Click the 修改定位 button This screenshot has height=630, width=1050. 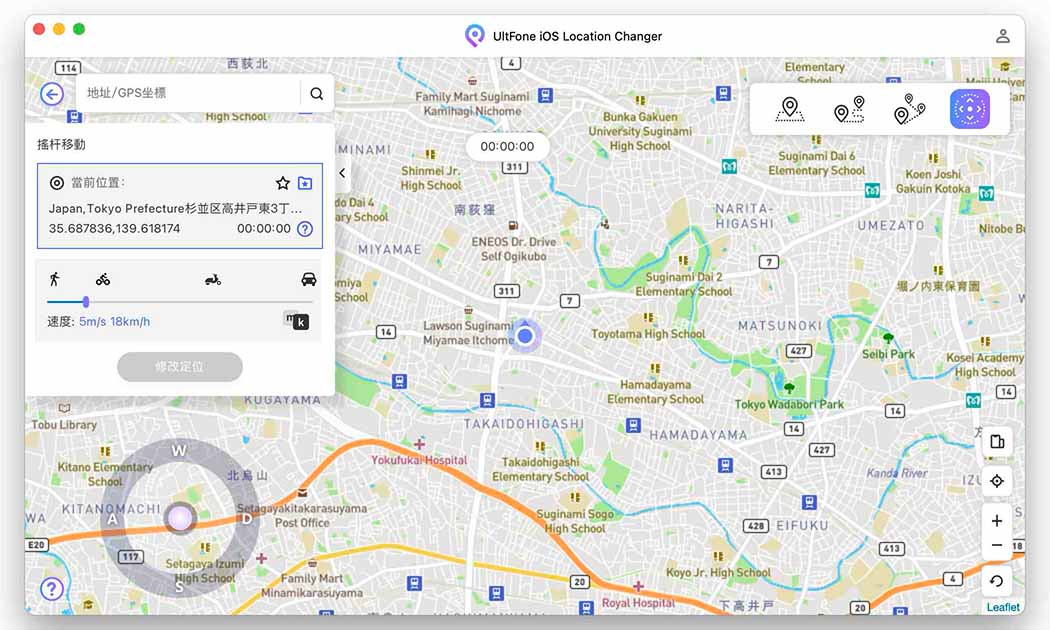click(180, 367)
